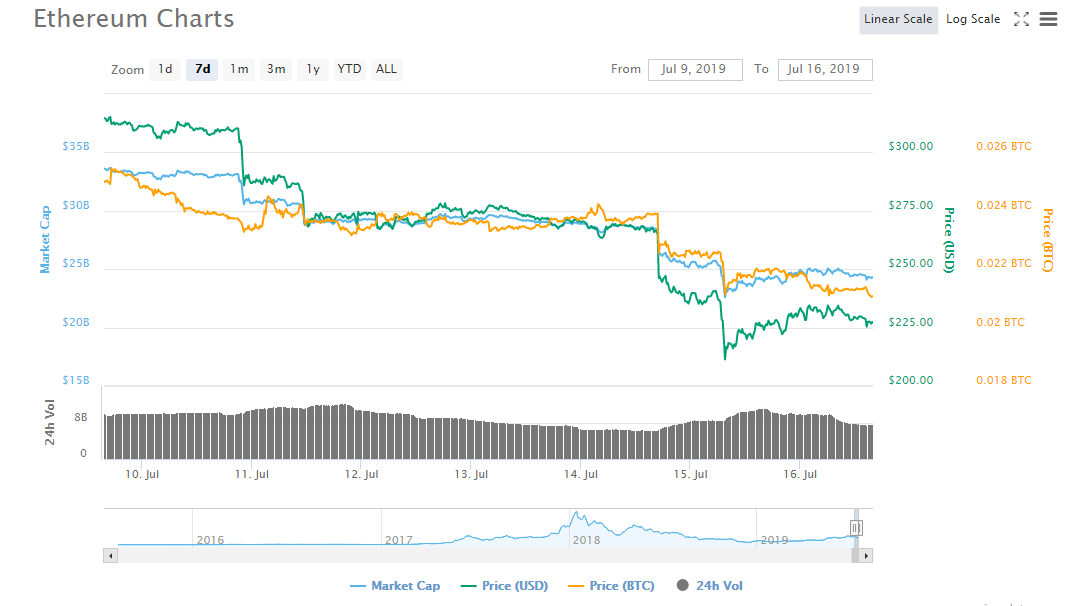
Task: Toggle Market Cap series in legend
Action: (396, 586)
